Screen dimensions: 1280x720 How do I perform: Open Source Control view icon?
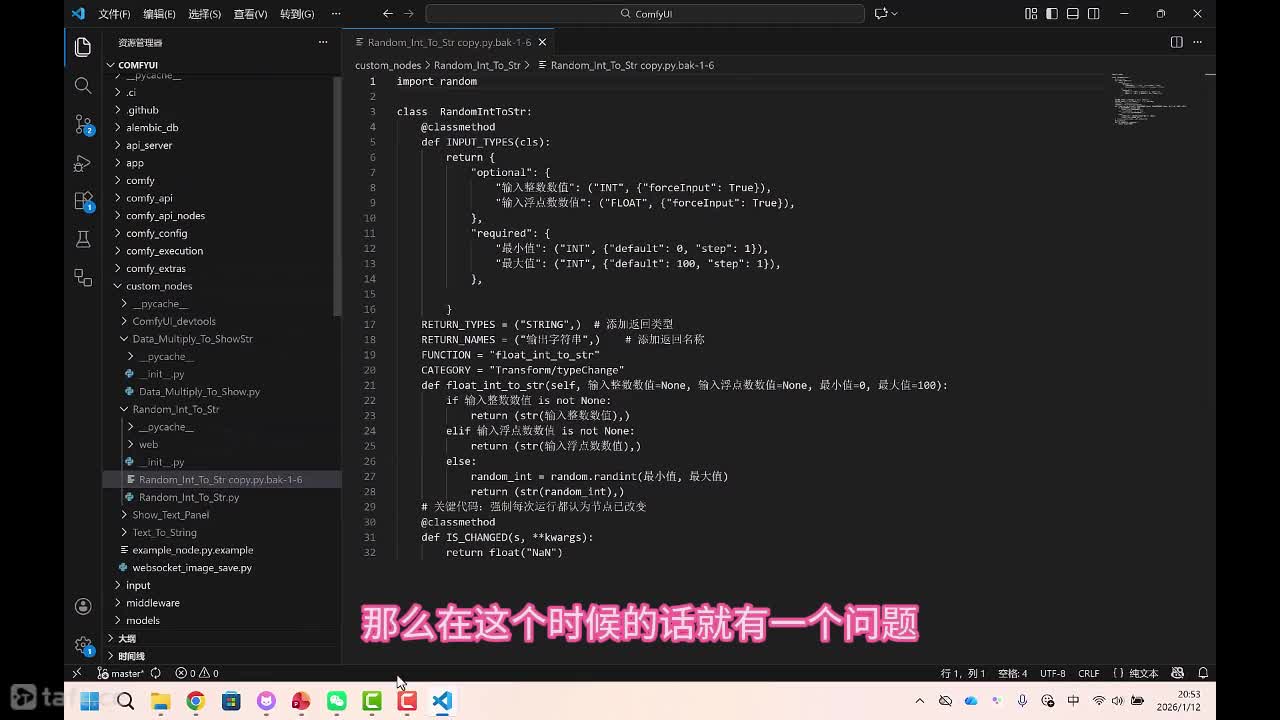pos(83,124)
